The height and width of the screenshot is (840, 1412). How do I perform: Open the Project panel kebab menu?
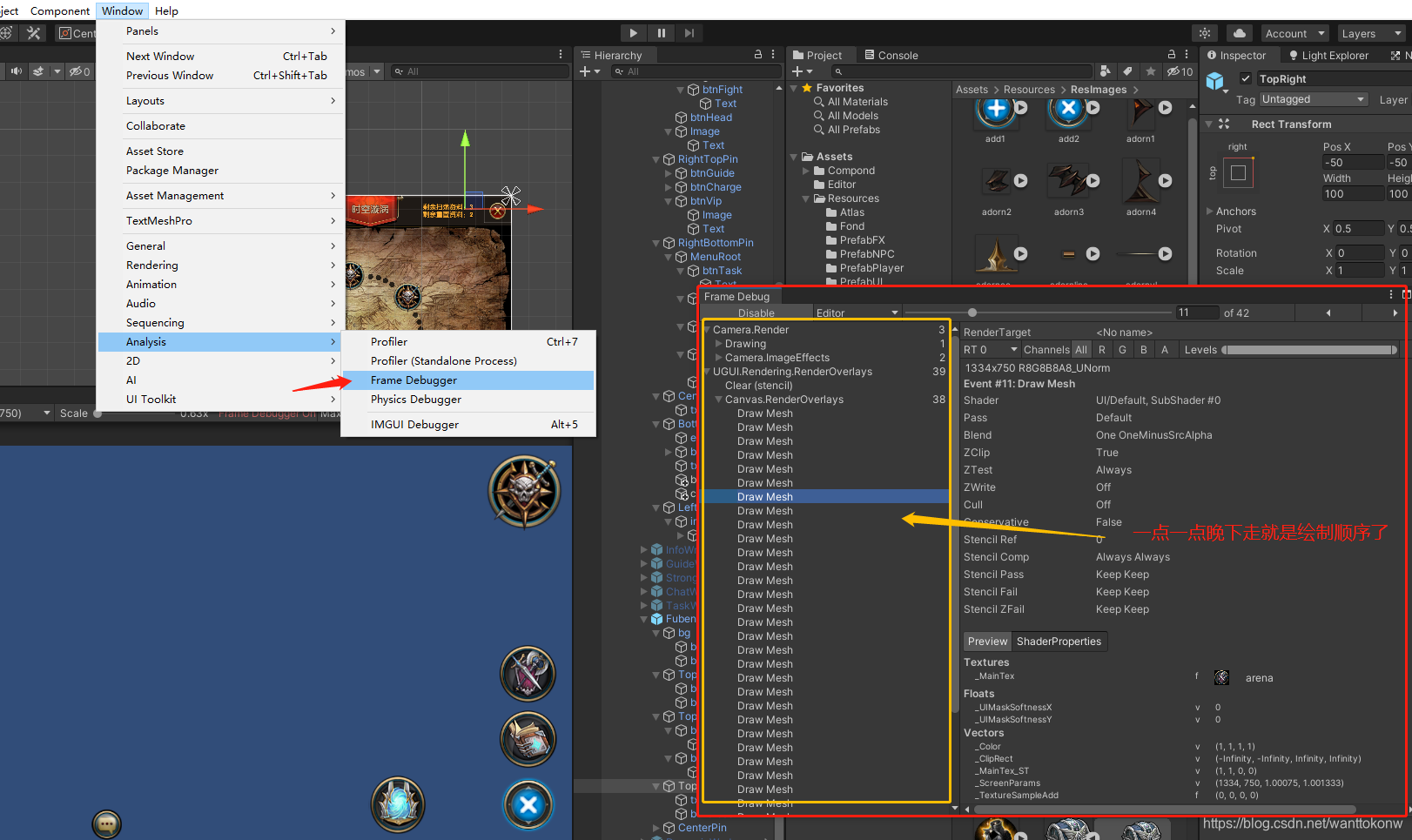[x=1187, y=54]
